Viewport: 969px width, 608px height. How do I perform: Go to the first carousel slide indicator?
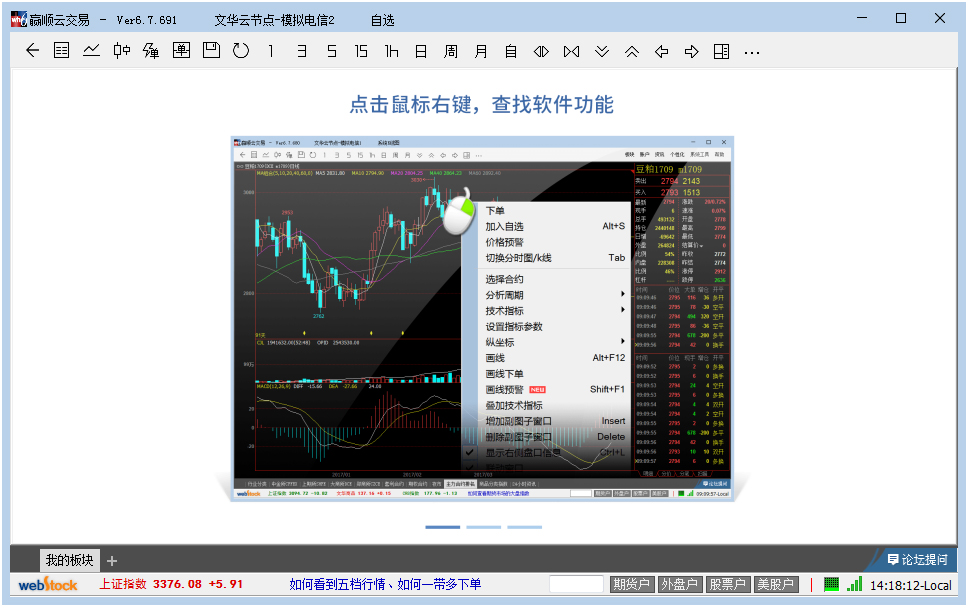tap(442, 527)
